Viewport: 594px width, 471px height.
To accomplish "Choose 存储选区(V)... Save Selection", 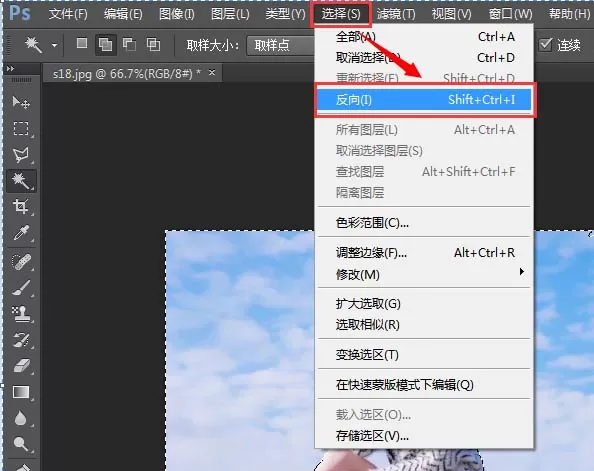I will [x=424, y=436].
